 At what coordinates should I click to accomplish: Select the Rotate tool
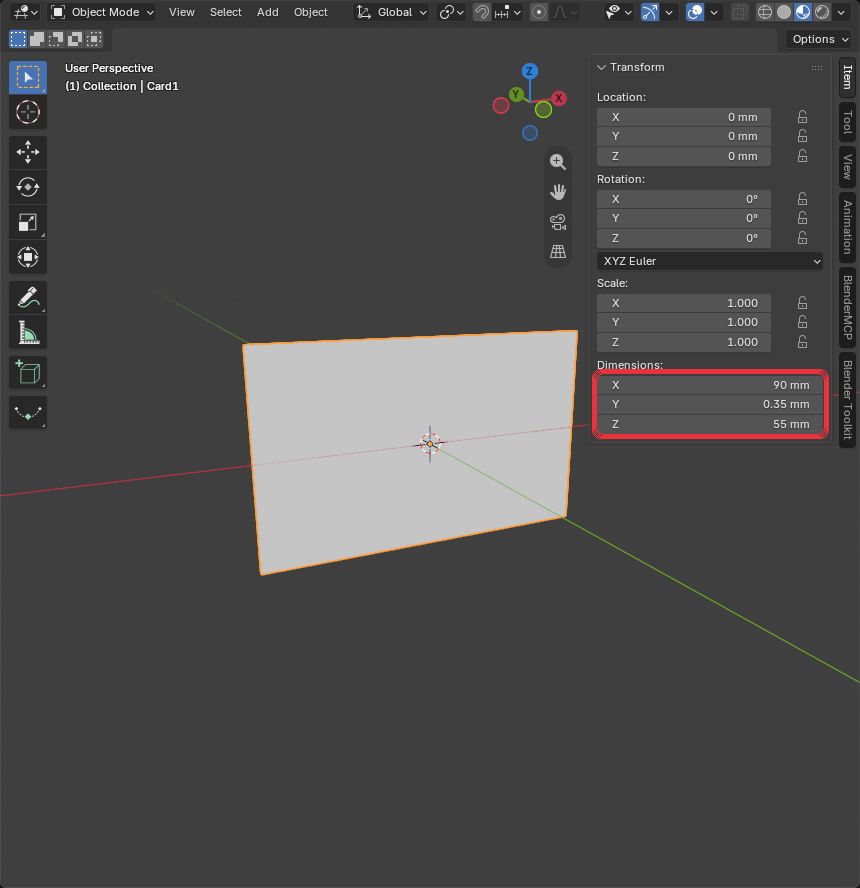28,187
